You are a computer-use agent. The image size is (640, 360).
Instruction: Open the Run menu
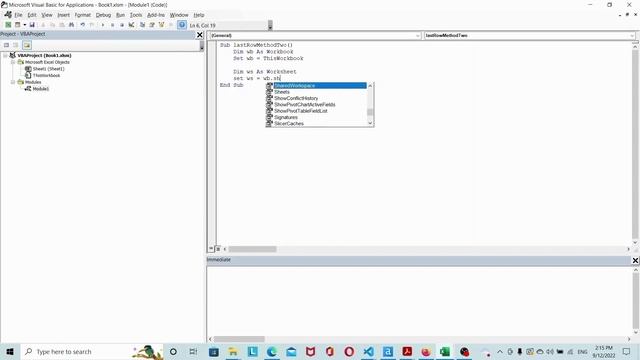tap(120, 15)
